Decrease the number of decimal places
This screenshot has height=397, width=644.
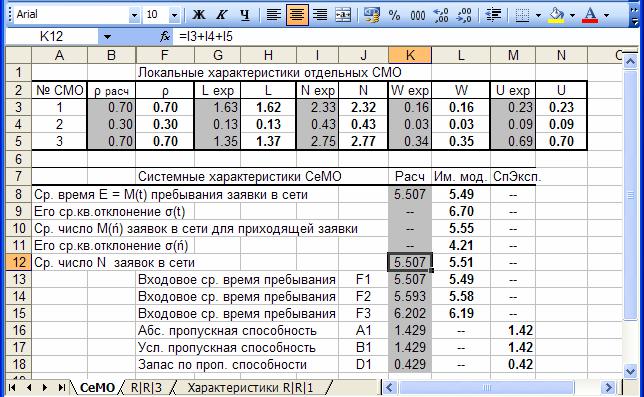pyautogui.click(x=464, y=15)
